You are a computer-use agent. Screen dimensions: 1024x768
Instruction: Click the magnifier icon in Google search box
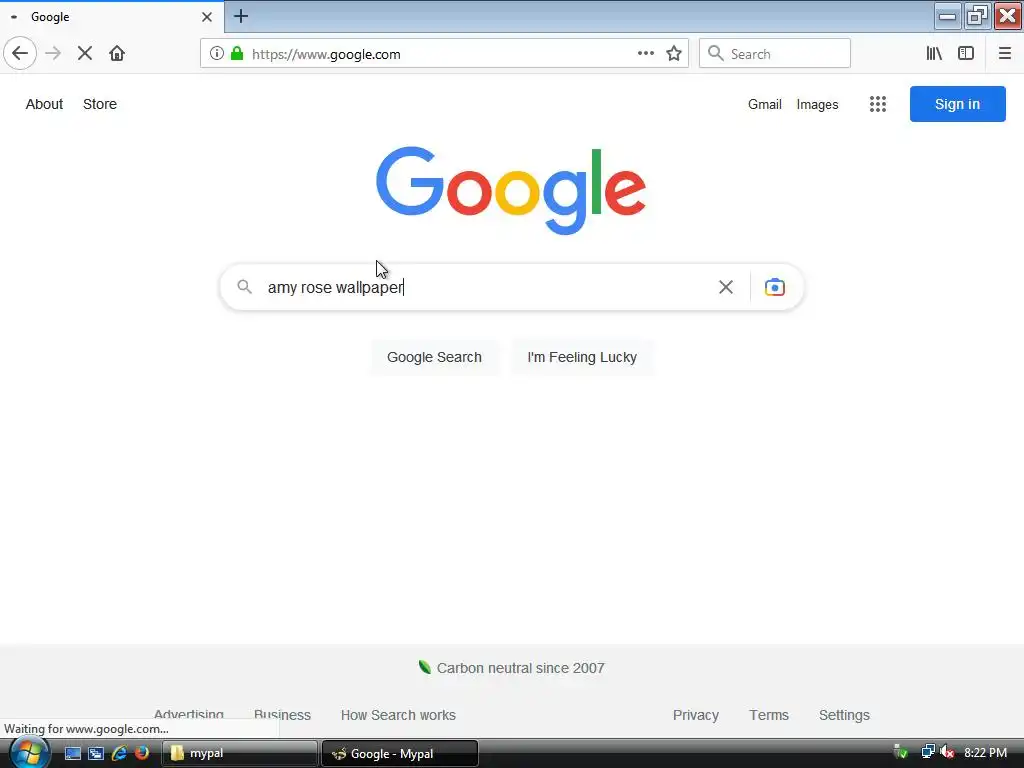pyautogui.click(x=244, y=287)
